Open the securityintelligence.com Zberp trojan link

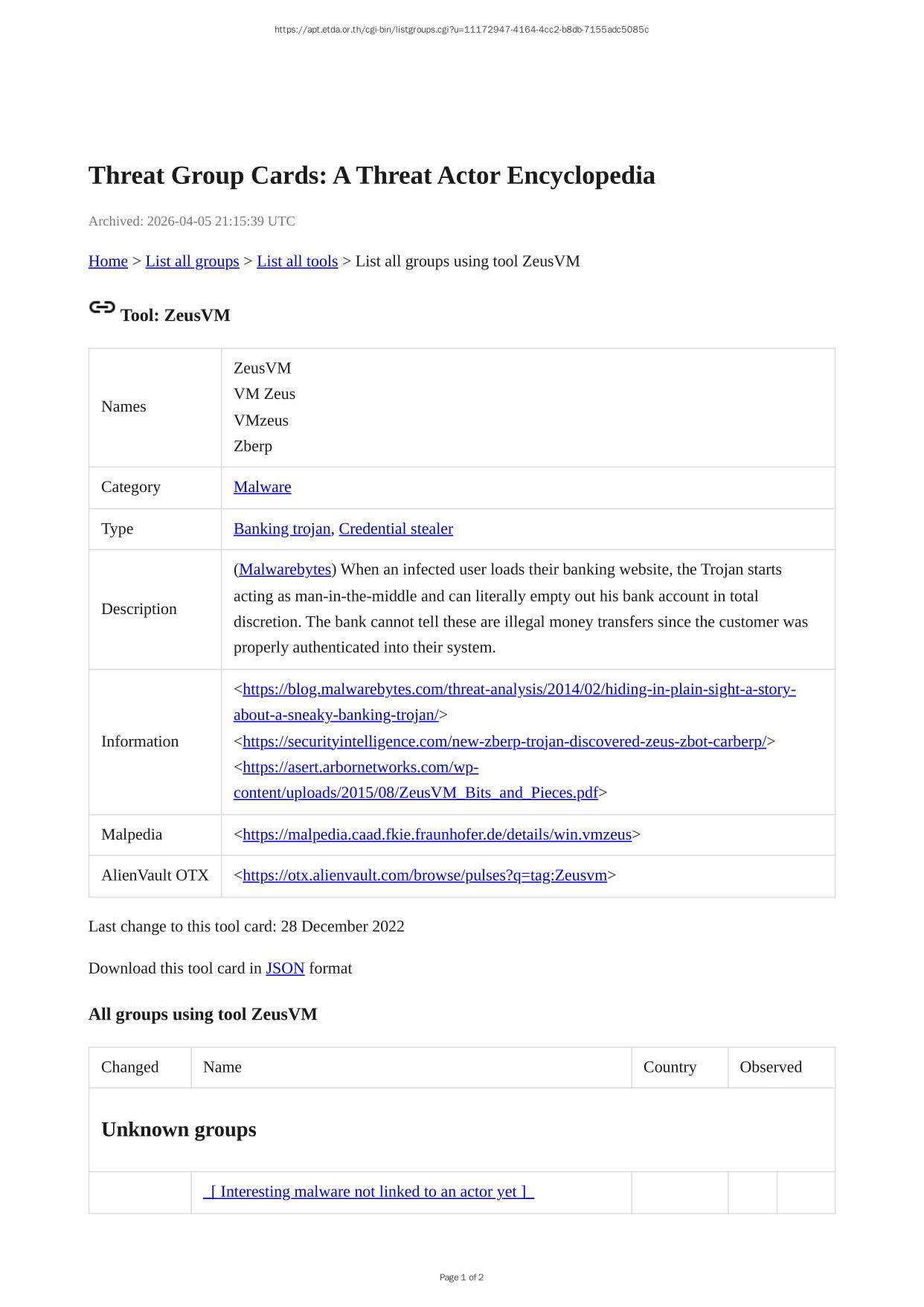pos(504,742)
